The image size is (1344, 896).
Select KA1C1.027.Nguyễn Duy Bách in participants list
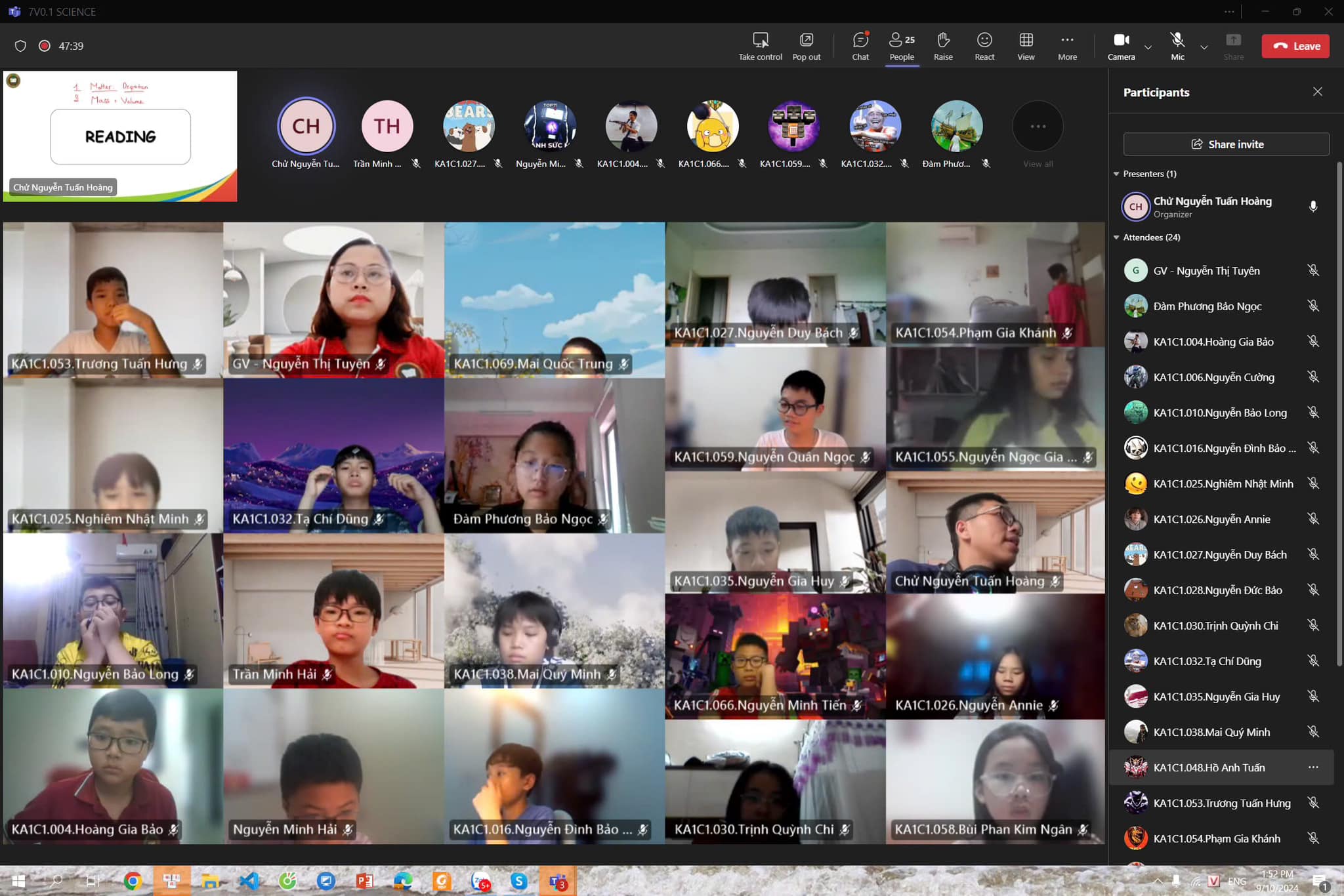point(1221,554)
